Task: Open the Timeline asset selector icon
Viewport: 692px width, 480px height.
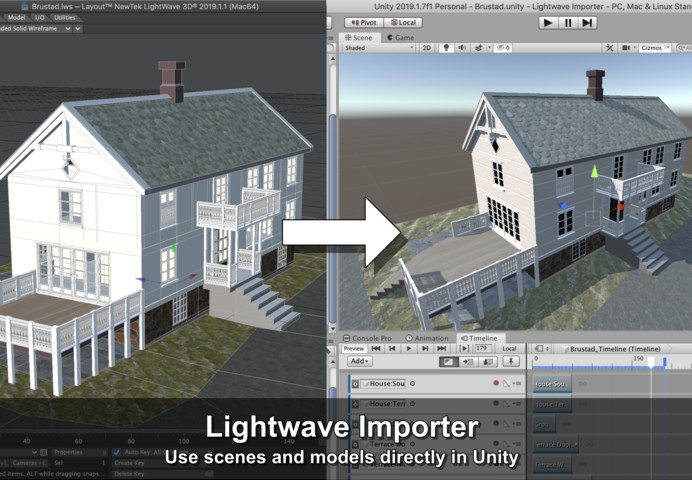Action: click(x=541, y=349)
